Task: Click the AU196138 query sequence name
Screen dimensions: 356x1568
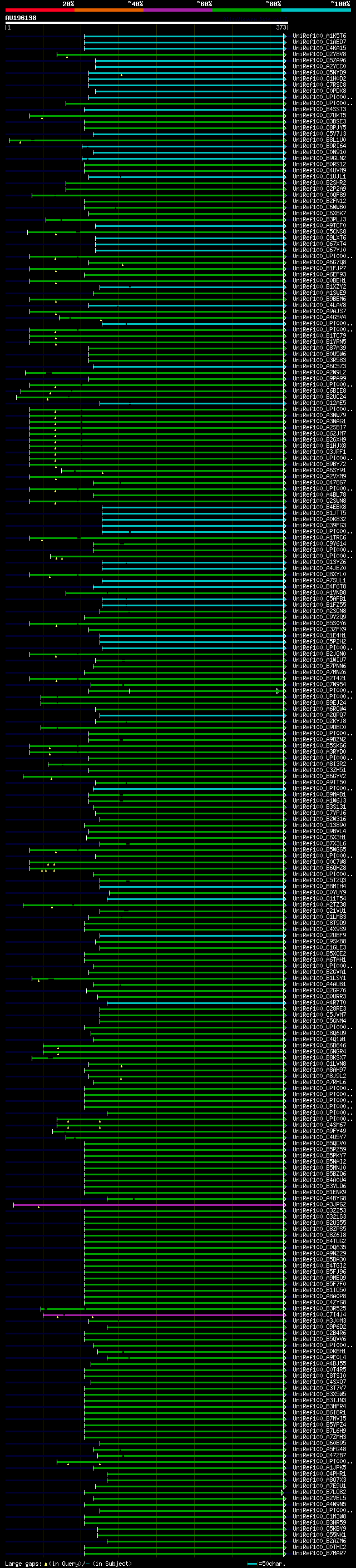Action: pyautogui.click(x=21, y=18)
